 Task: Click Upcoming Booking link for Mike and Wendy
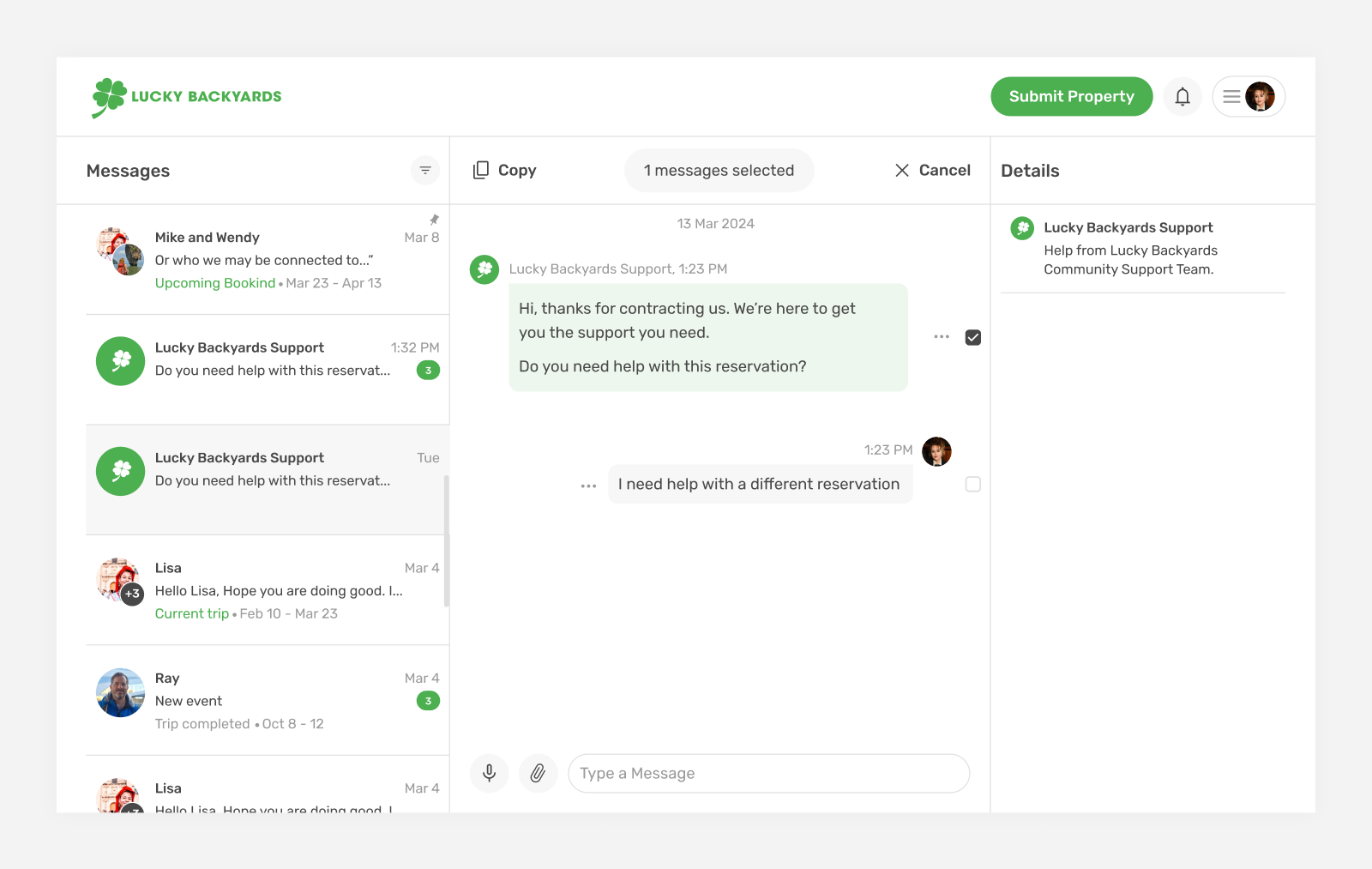[x=215, y=283]
